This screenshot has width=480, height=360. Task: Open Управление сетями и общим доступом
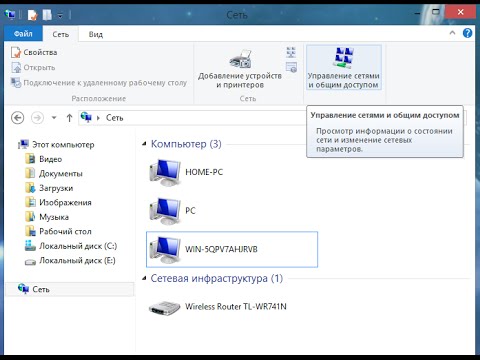pyautogui.click(x=344, y=68)
